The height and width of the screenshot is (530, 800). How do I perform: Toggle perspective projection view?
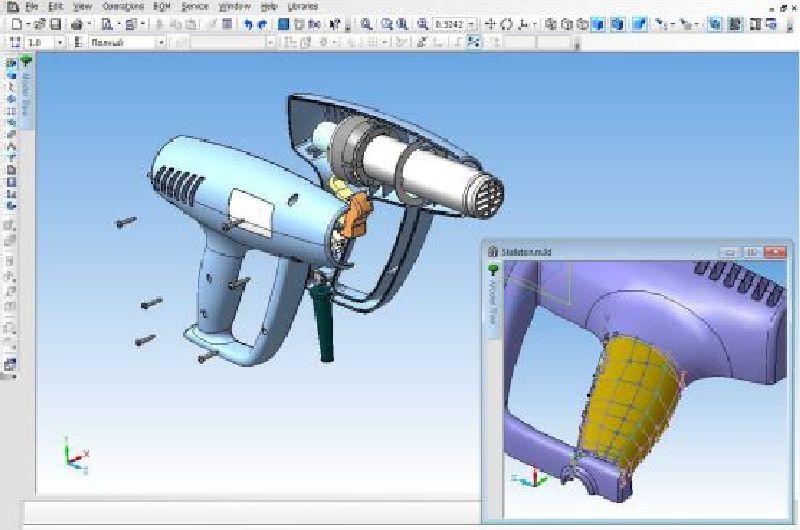(640, 24)
